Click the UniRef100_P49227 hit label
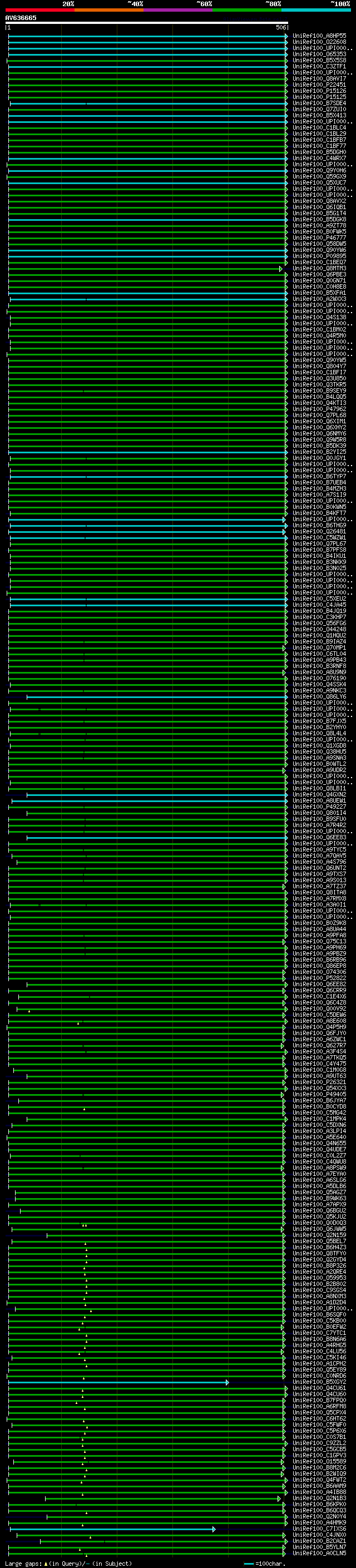This screenshot has height=1568, width=356. point(319,807)
